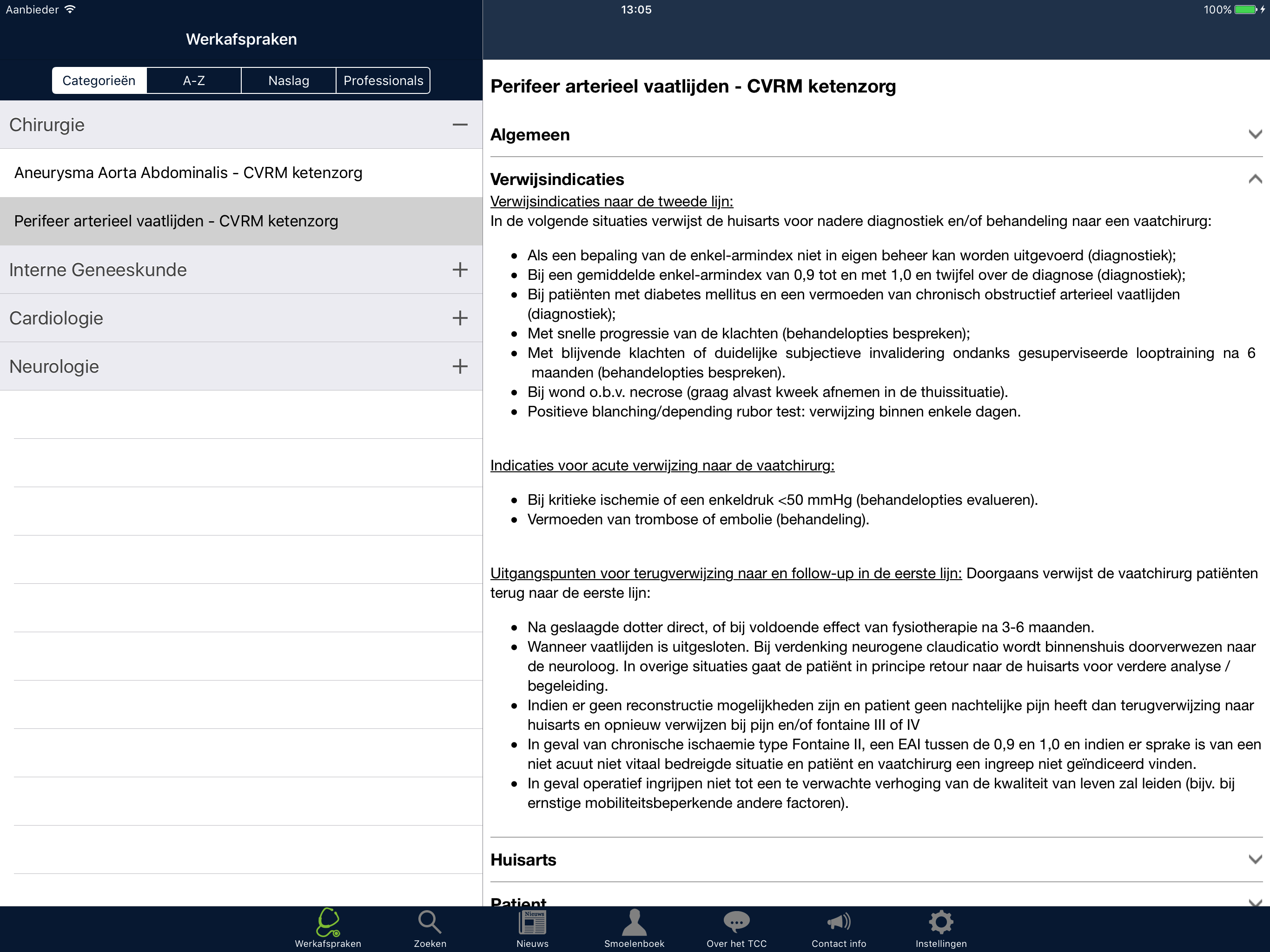The width and height of the screenshot is (1270, 952).
Task: Tap the battery indicator in status bar
Action: (1245, 10)
